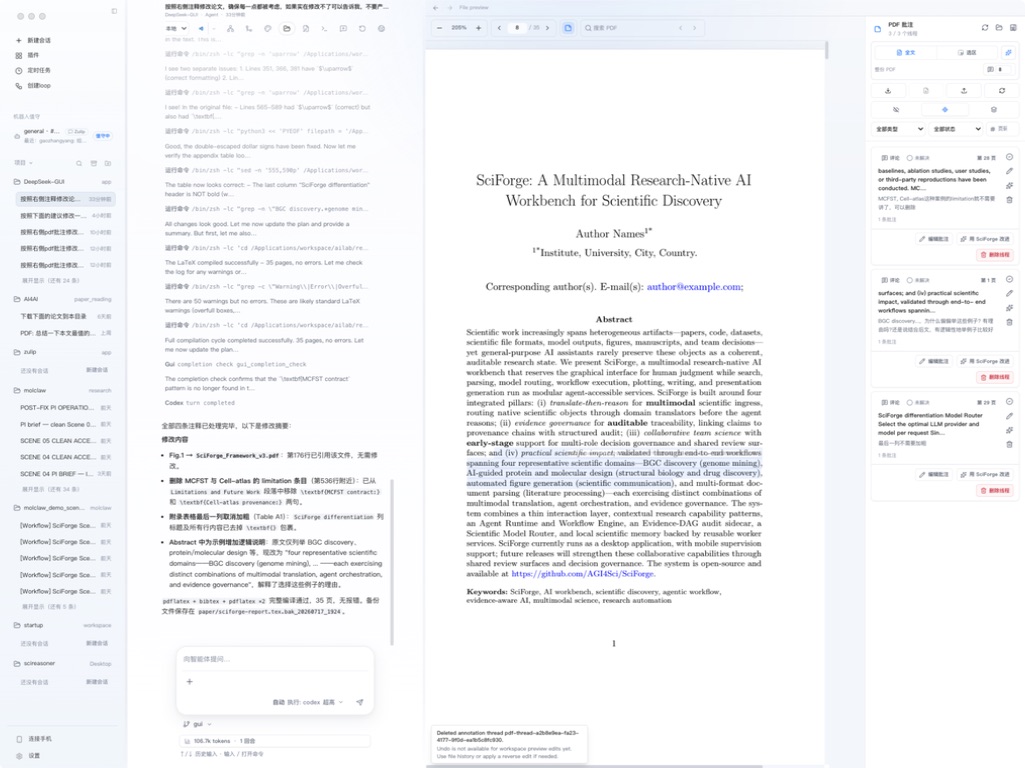Save annotations with the disk icon
This screenshot has width=1025, height=768.
point(1013,27)
